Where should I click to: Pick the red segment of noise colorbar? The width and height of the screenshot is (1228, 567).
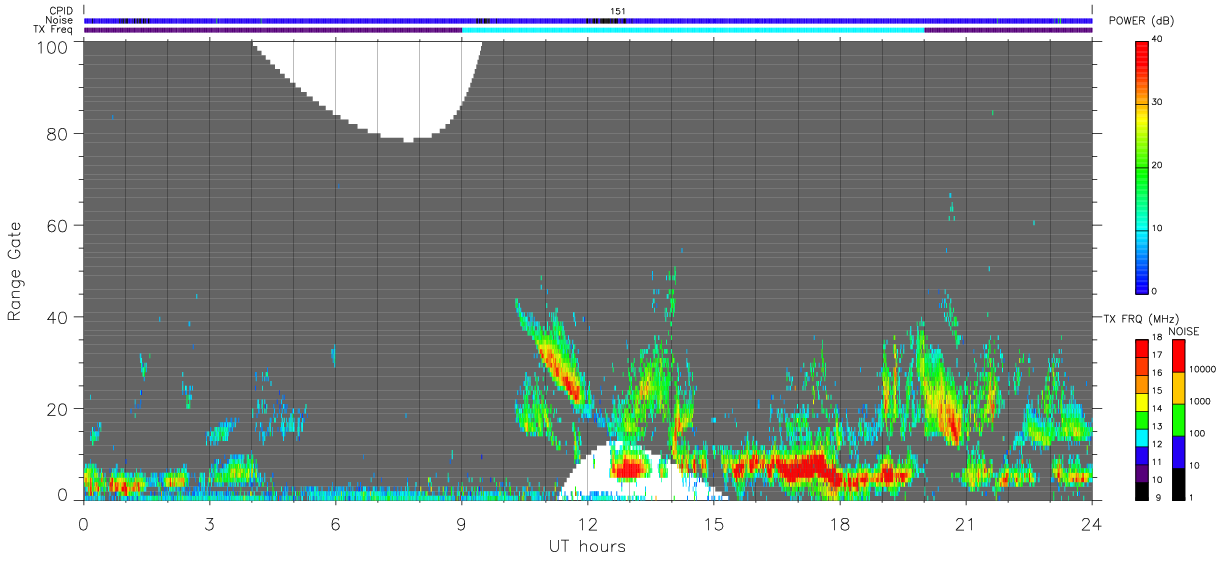(x=1178, y=356)
